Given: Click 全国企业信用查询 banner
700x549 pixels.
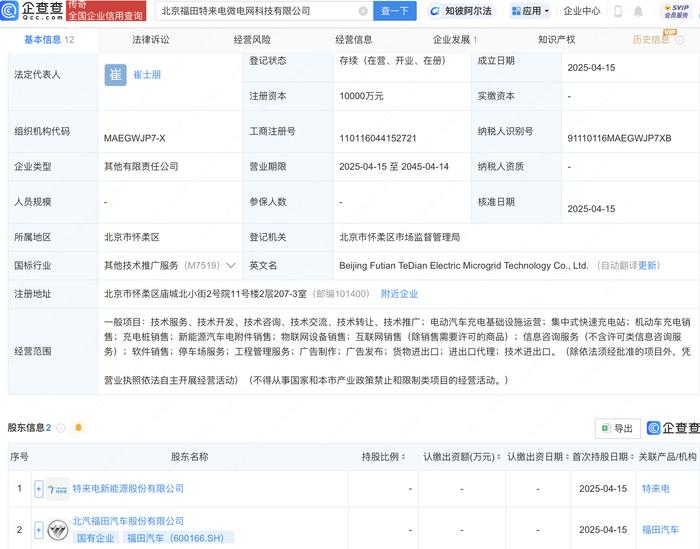Looking at the screenshot, I should pyautogui.click(x=106, y=11).
